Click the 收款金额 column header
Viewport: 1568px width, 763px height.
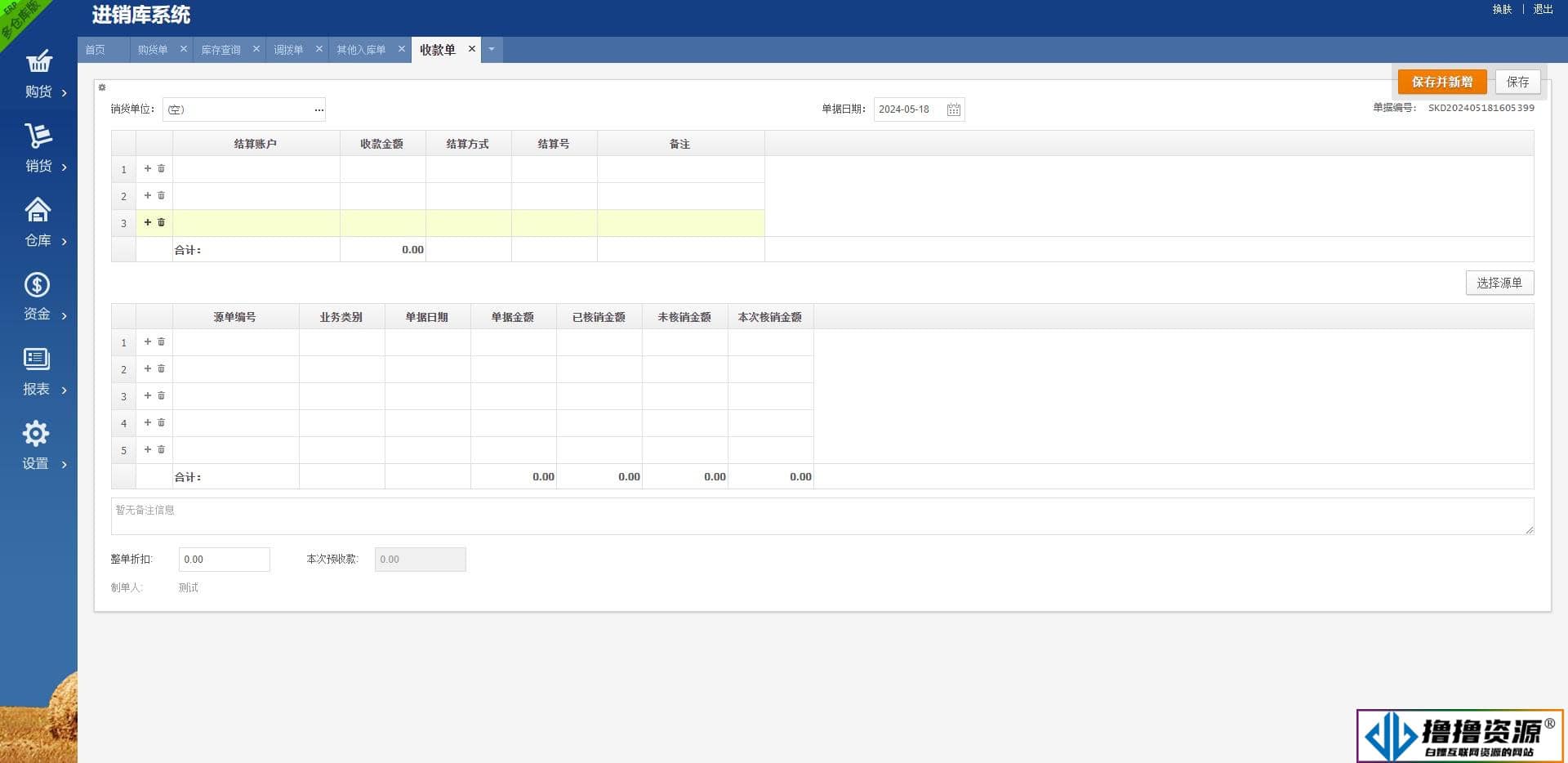coord(383,144)
